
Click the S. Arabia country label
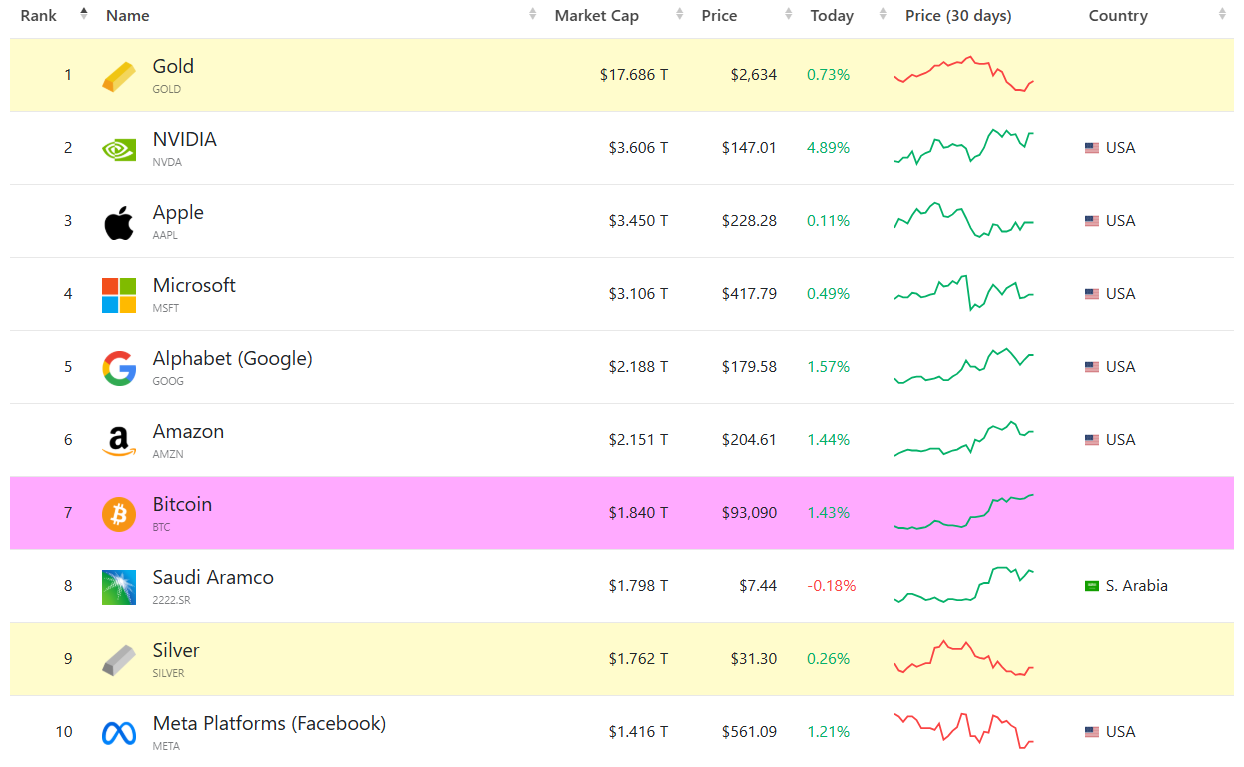click(1136, 586)
